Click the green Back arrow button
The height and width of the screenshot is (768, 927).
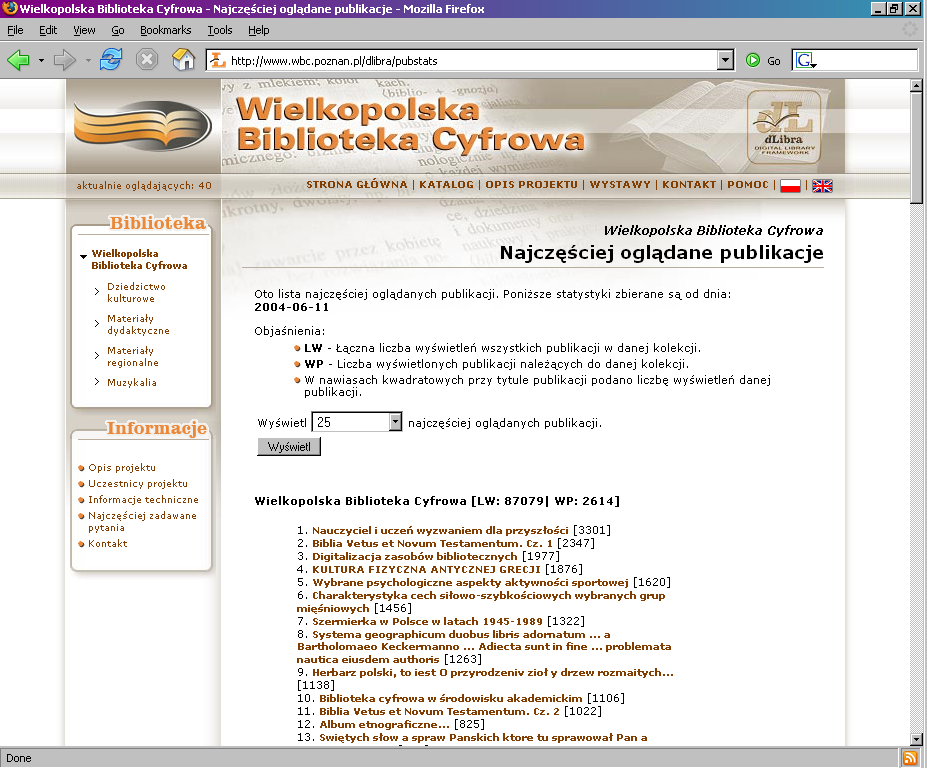(x=18, y=60)
